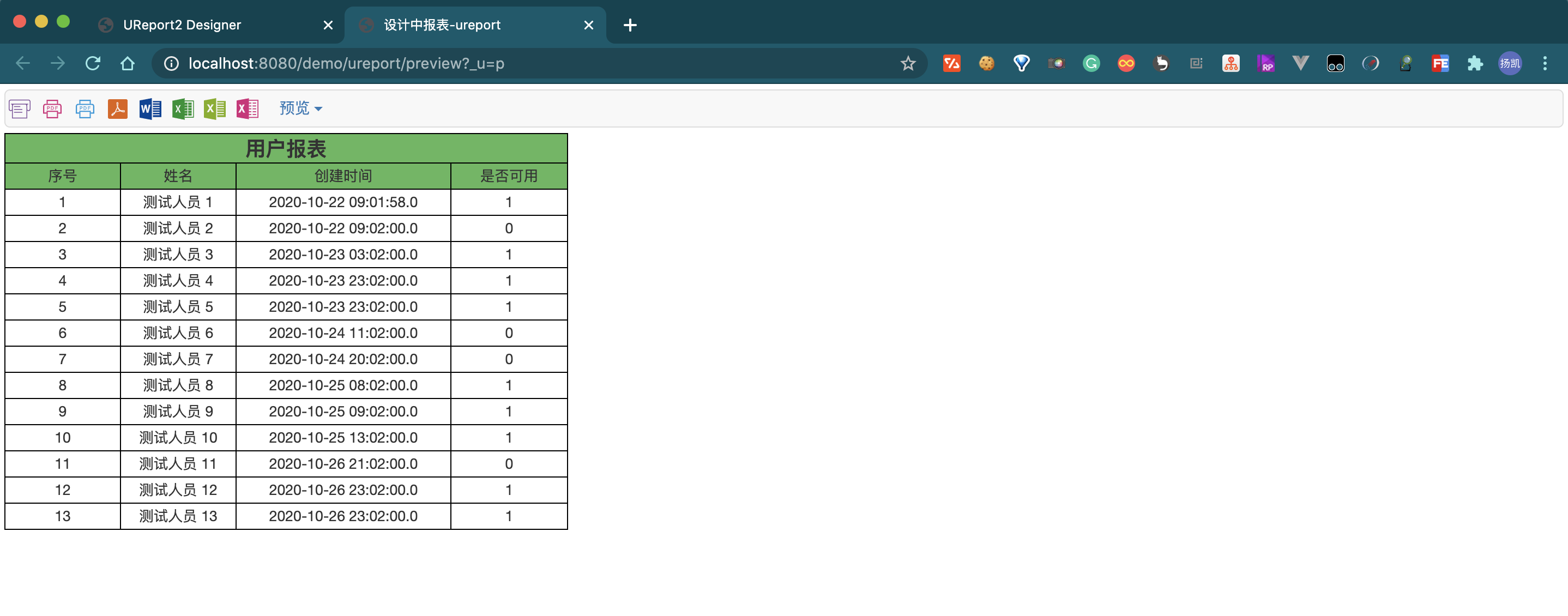Click the 序号 column header
The width and height of the screenshot is (1568, 616).
(63, 176)
